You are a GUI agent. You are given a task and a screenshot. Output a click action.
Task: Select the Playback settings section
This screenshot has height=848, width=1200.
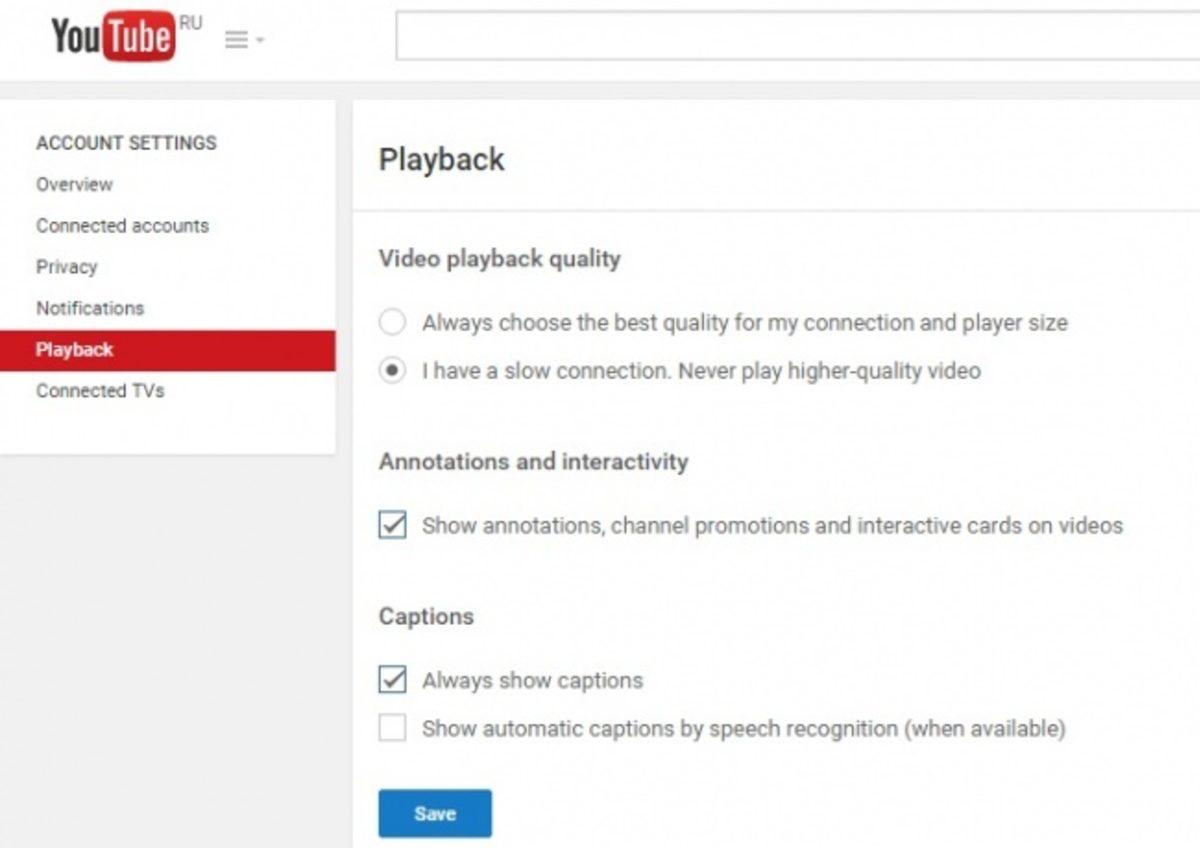click(x=73, y=349)
